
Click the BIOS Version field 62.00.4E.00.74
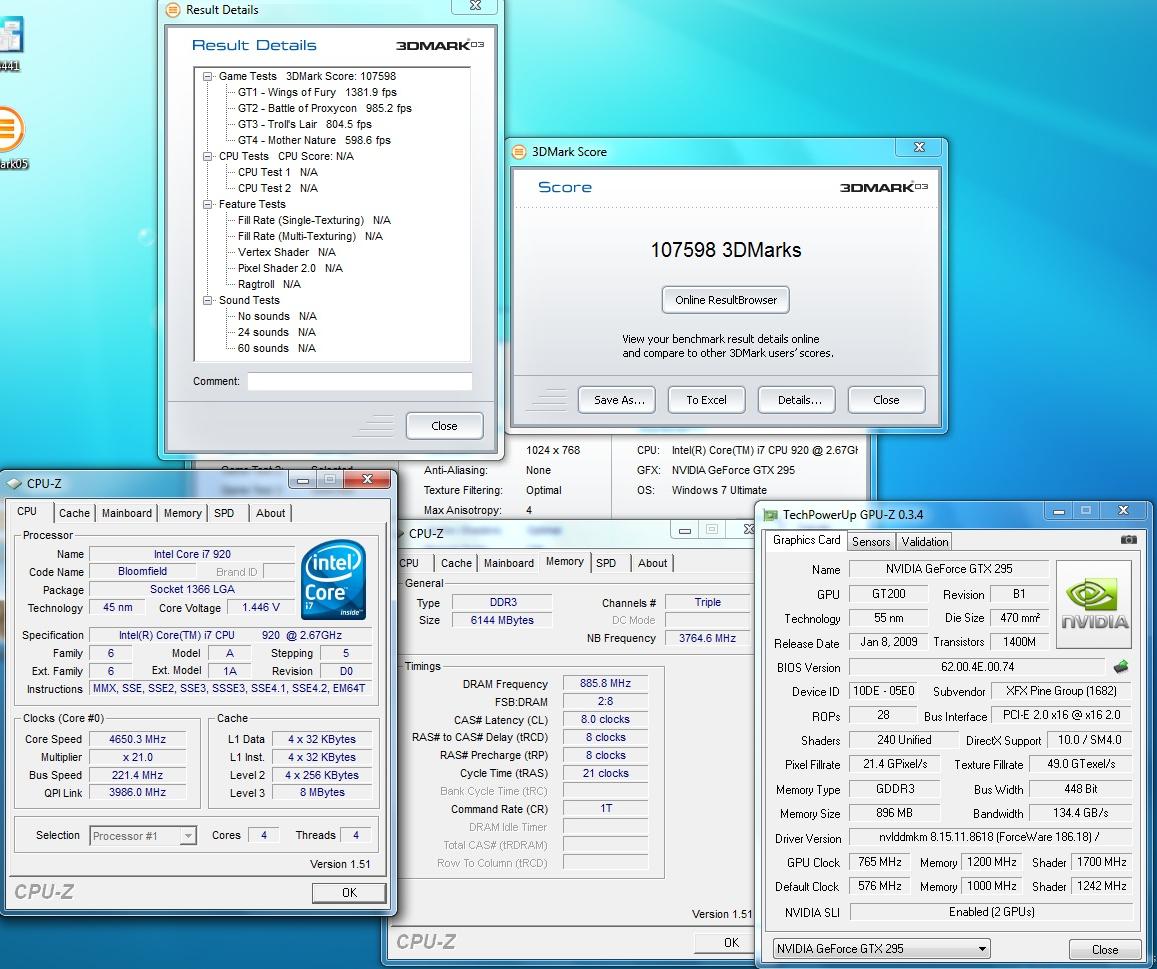tap(977, 667)
